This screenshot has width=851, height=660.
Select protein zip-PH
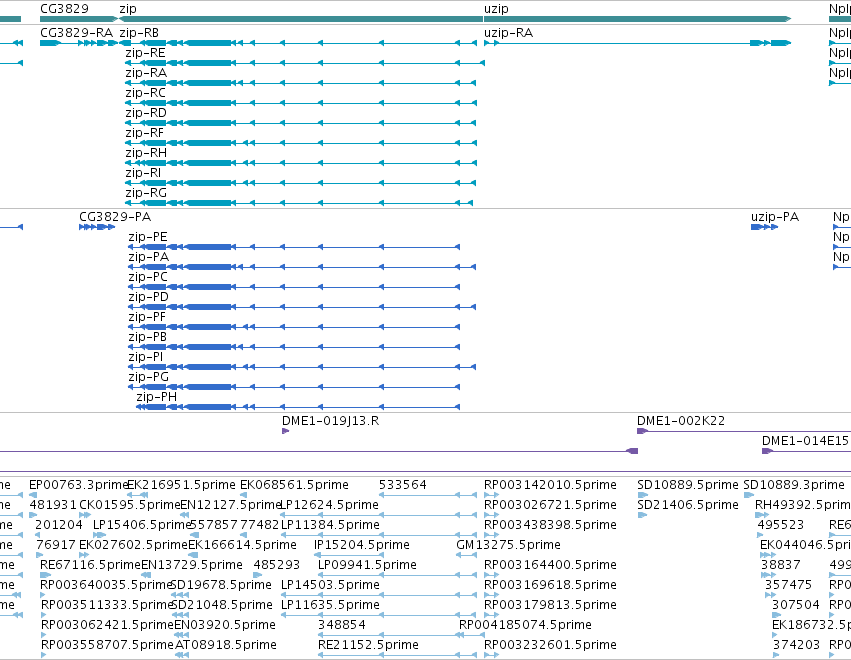(157, 397)
